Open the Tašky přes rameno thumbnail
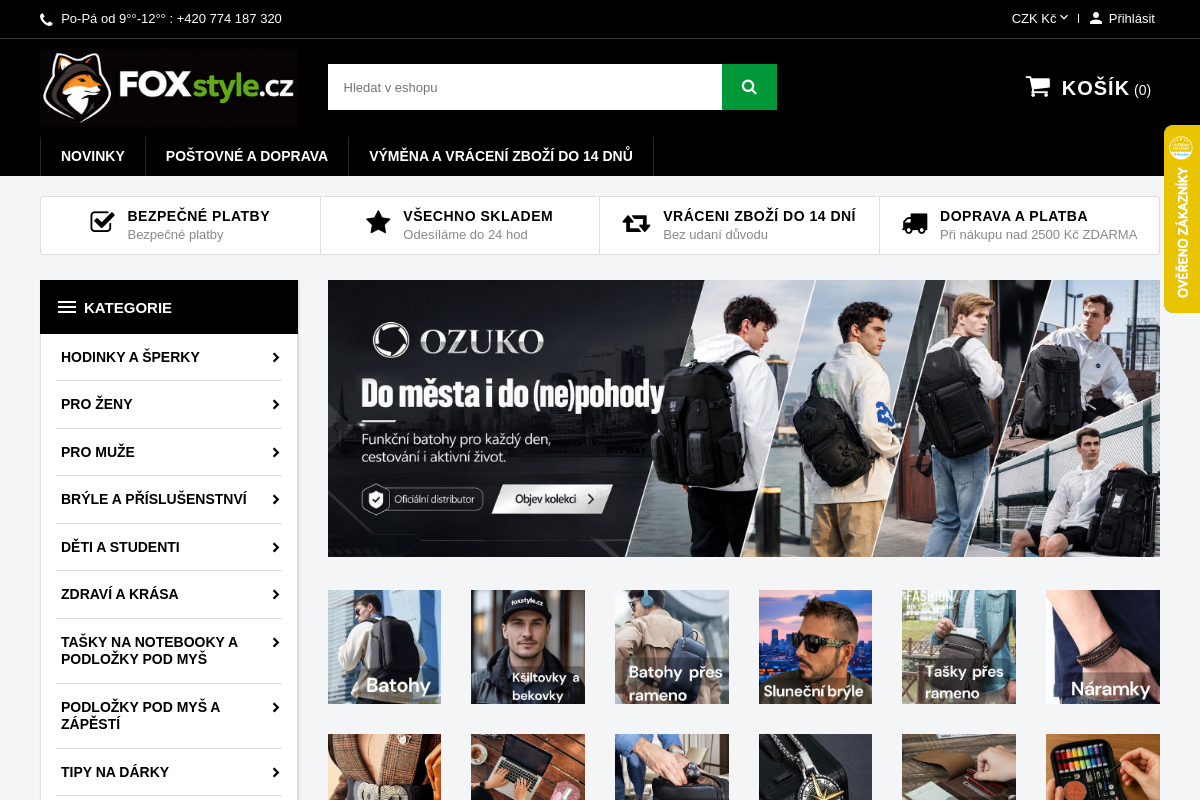This screenshot has width=1200, height=800. pos(959,647)
